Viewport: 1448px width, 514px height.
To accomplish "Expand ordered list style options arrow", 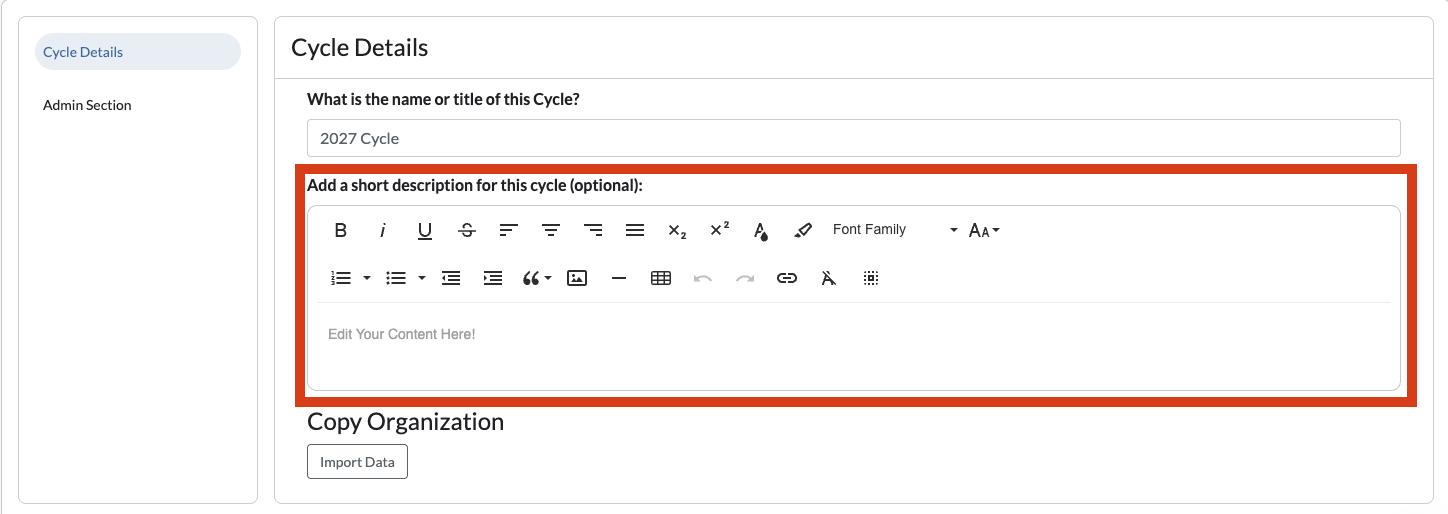I will [367, 278].
